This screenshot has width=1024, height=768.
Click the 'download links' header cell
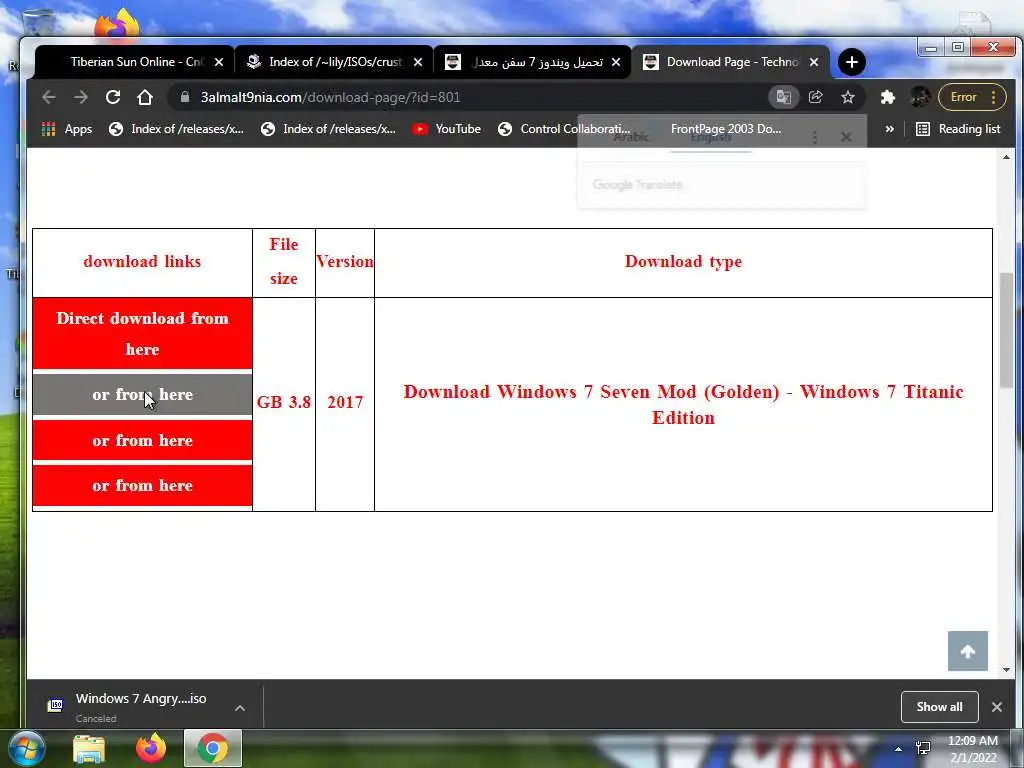(x=142, y=262)
